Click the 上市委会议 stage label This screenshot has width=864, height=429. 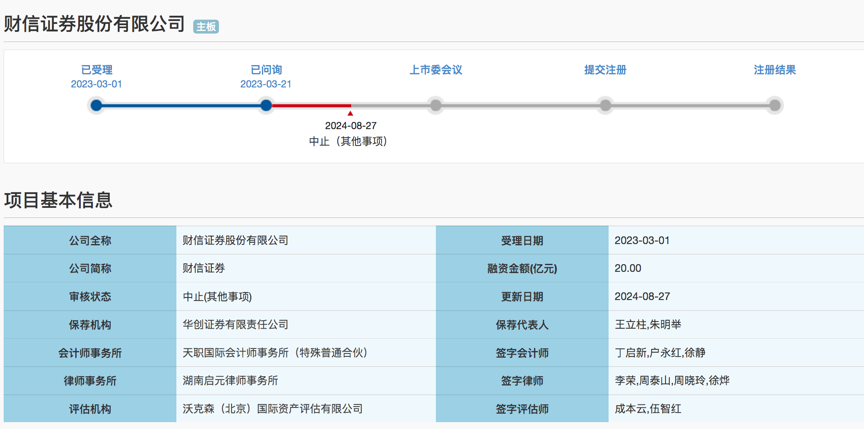pyautogui.click(x=435, y=70)
